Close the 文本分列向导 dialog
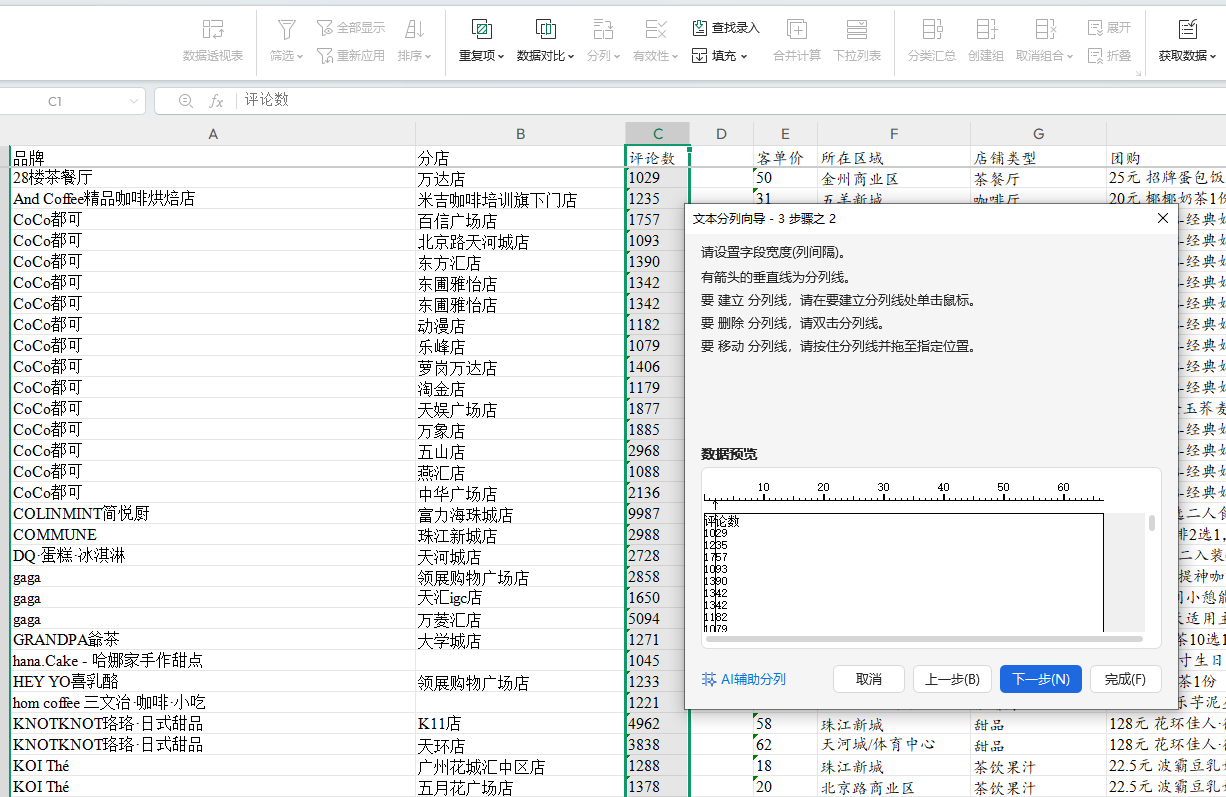1226x797 pixels. (x=1163, y=218)
